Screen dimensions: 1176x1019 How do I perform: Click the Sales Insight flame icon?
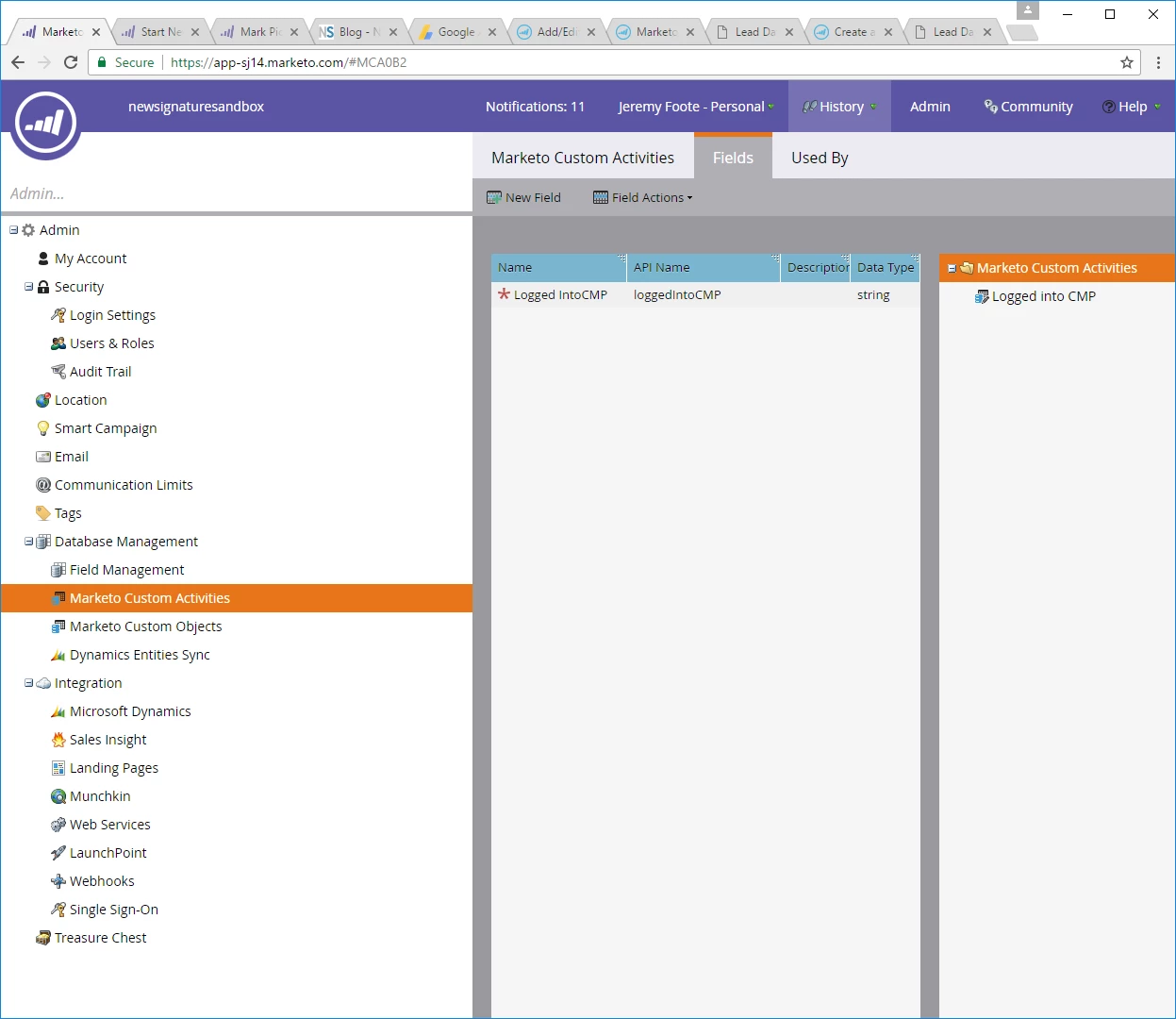[58, 740]
